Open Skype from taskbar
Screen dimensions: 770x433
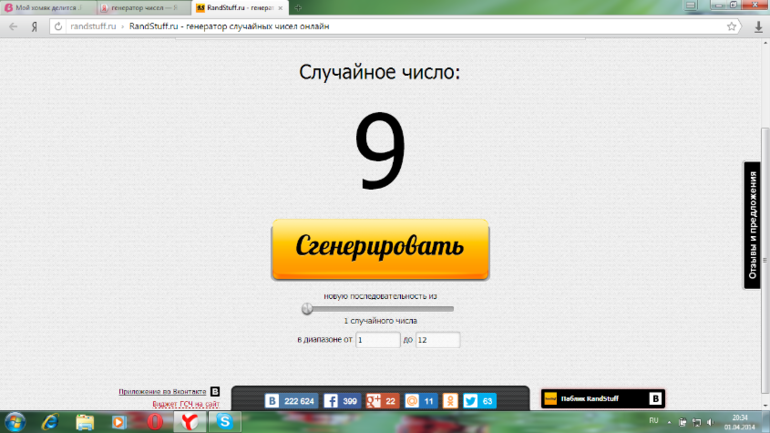(224, 422)
